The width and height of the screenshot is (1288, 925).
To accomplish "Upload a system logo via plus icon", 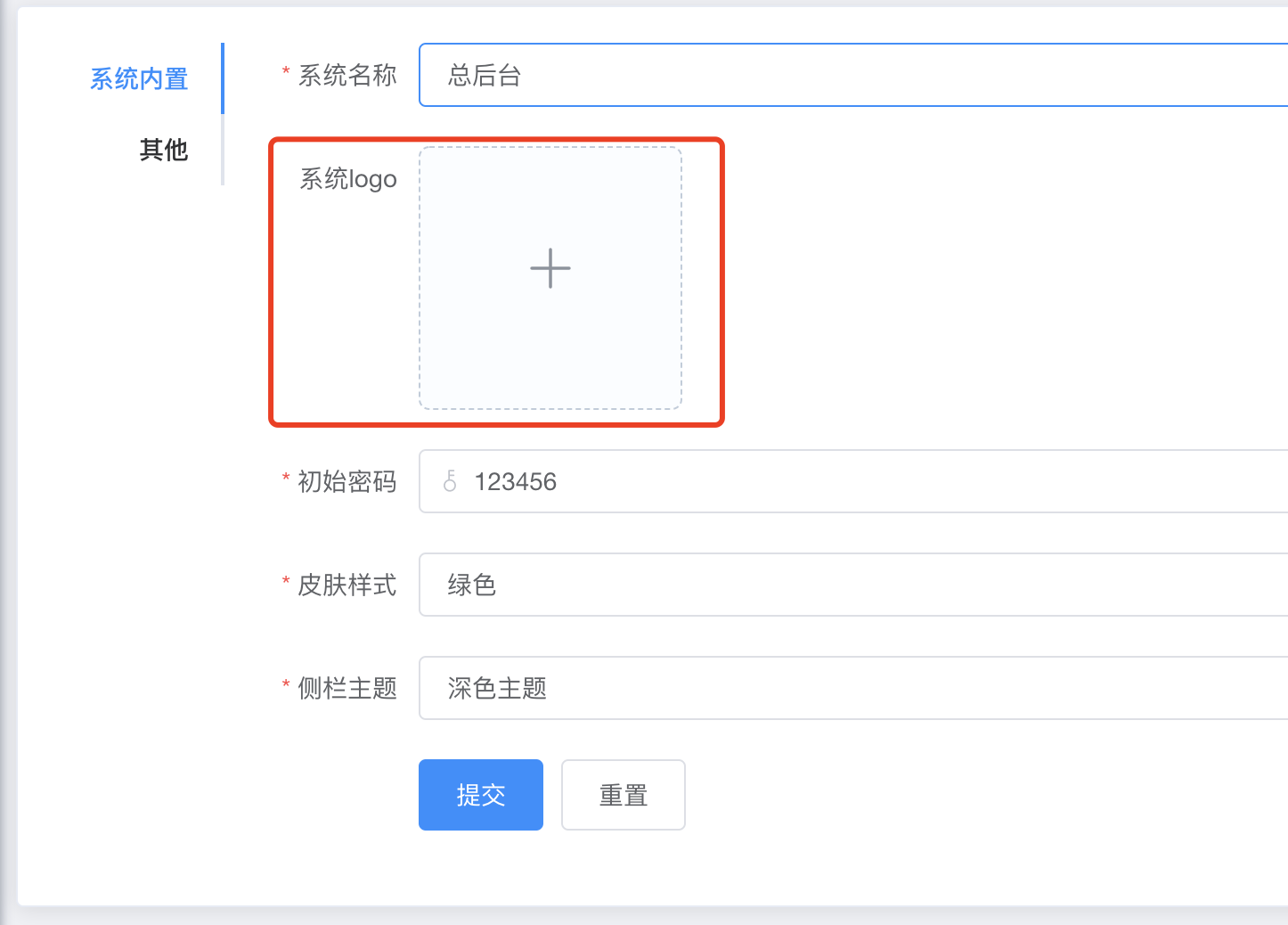I will [550, 268].
